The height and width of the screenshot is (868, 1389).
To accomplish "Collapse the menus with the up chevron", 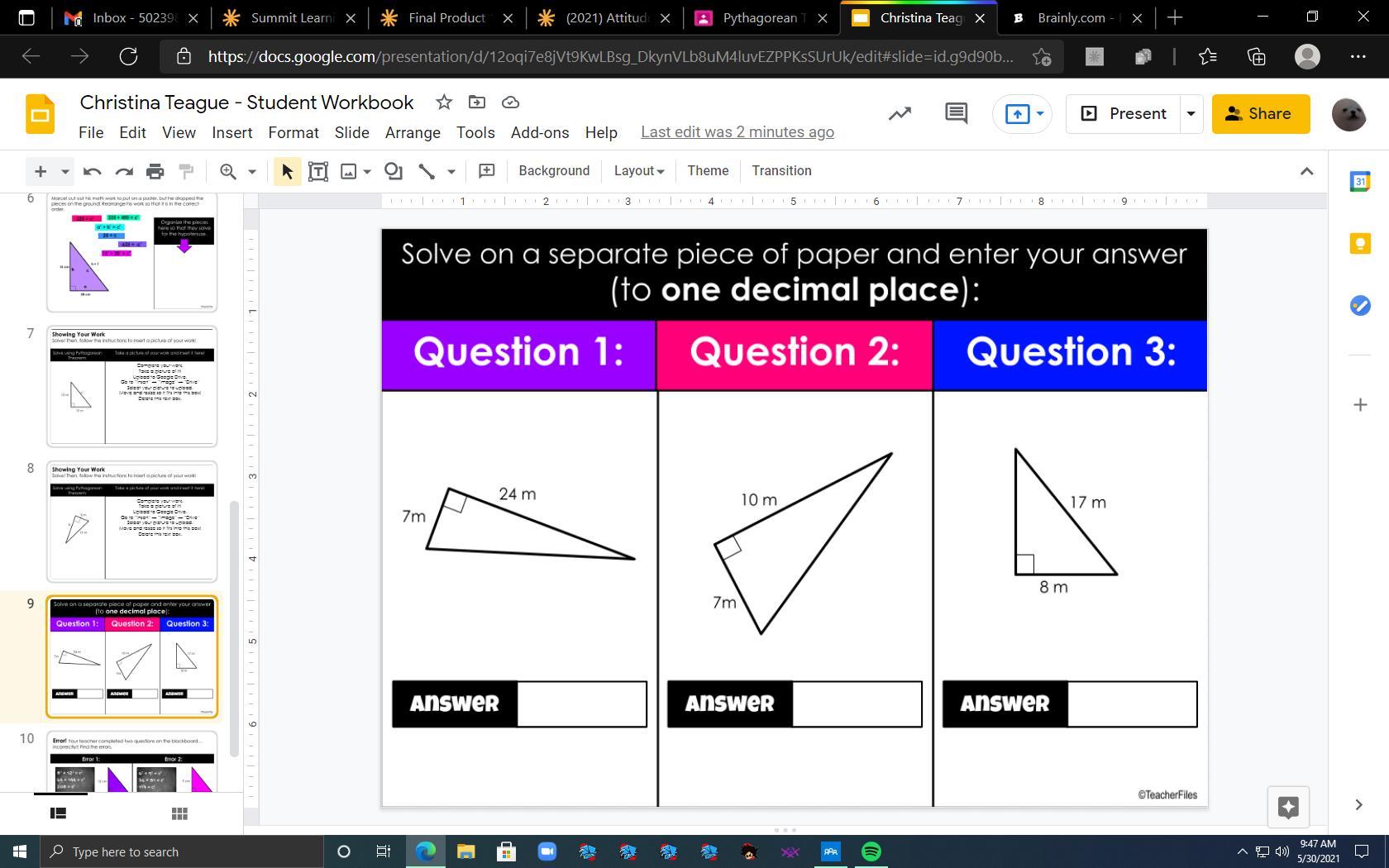I will 1306,171.
